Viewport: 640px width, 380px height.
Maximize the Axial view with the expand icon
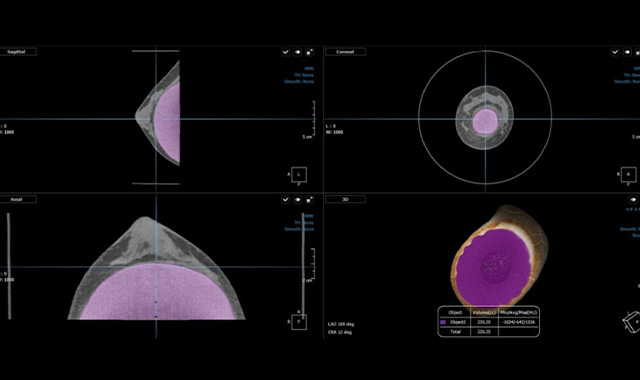click(310, 200)
